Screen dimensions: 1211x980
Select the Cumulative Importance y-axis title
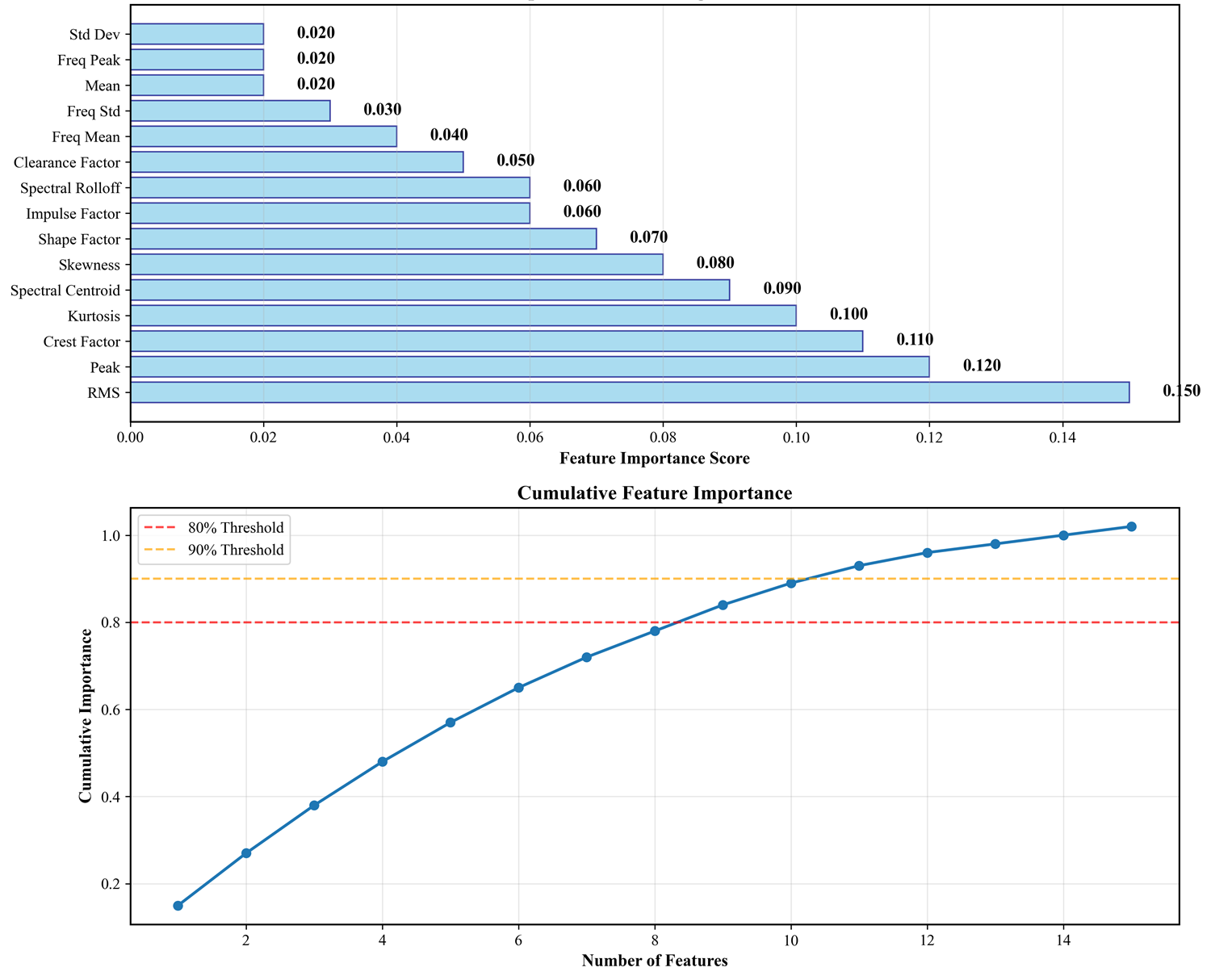tap(86, 716)
